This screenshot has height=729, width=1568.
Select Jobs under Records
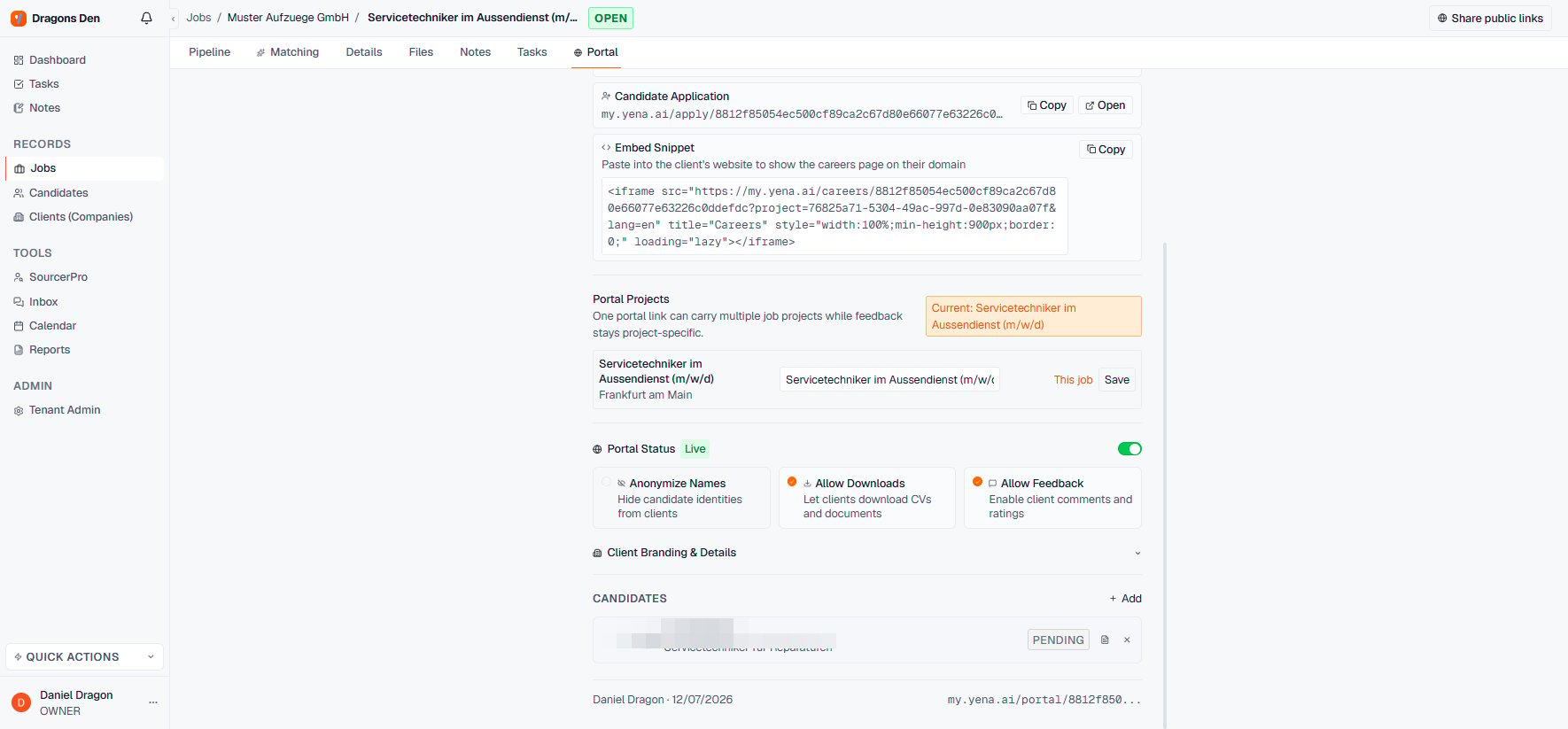(x=84, y=168)
